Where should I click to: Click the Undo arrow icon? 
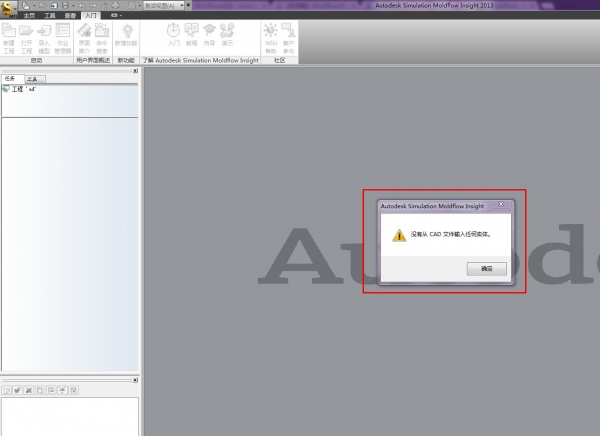coord(82,6)
